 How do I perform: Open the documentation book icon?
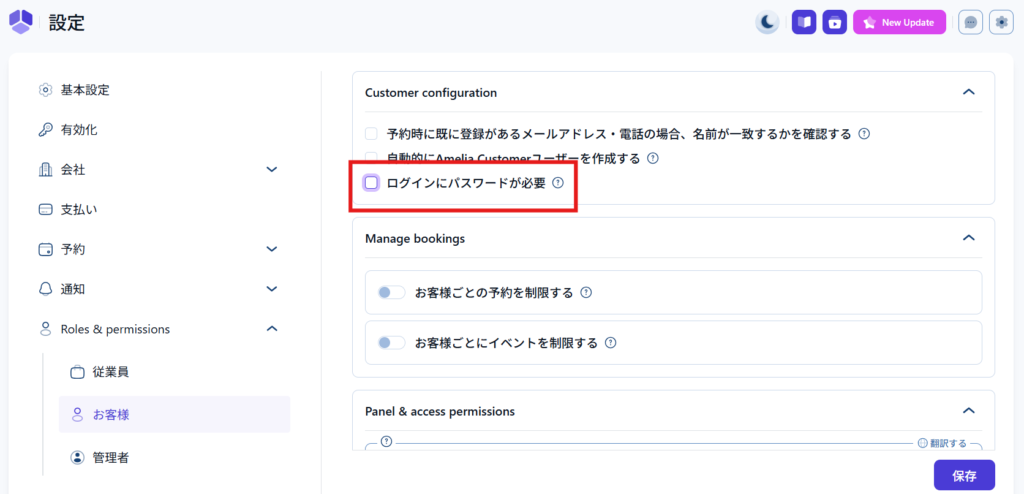[804, 22]
